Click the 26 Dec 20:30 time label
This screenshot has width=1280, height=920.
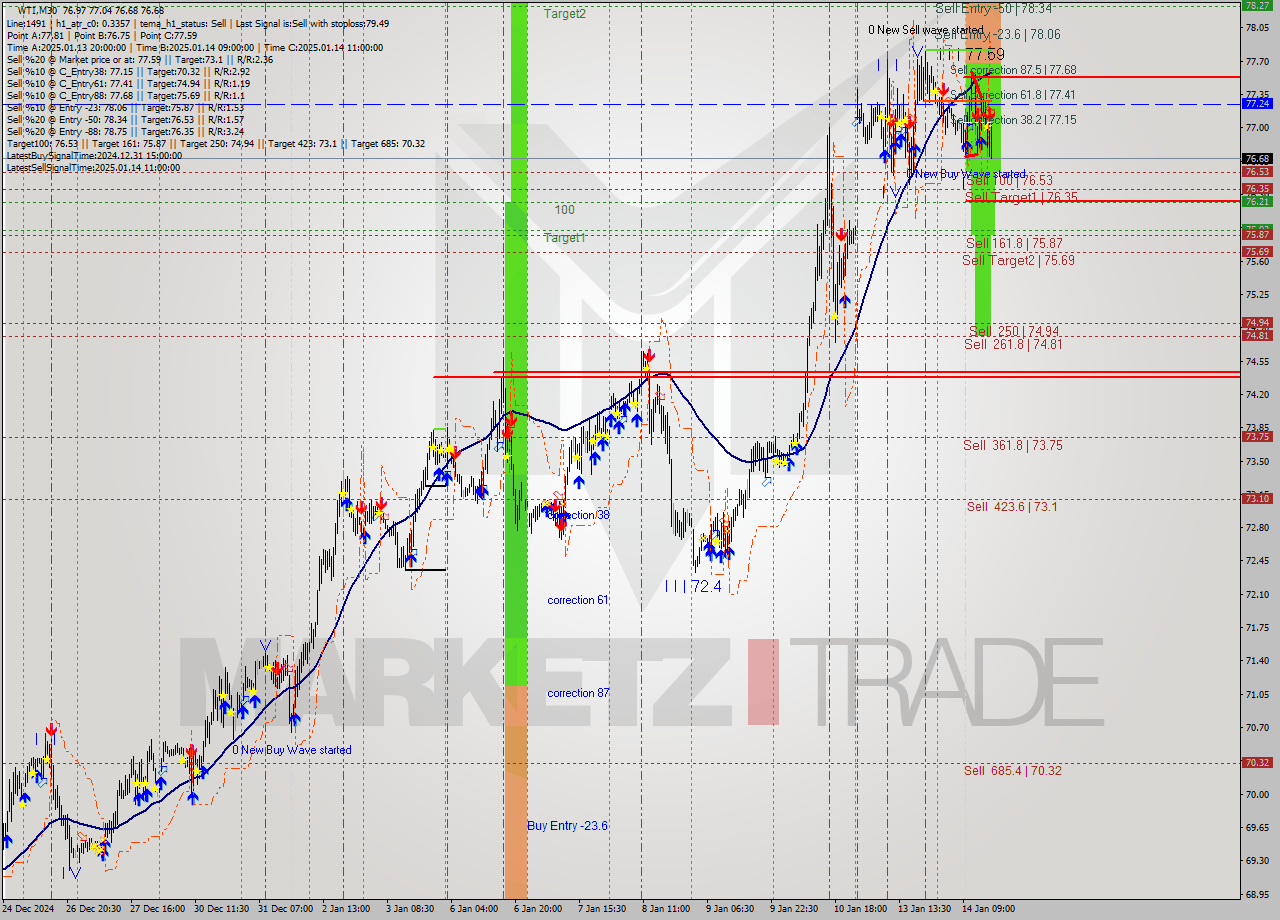coord(93,909)
